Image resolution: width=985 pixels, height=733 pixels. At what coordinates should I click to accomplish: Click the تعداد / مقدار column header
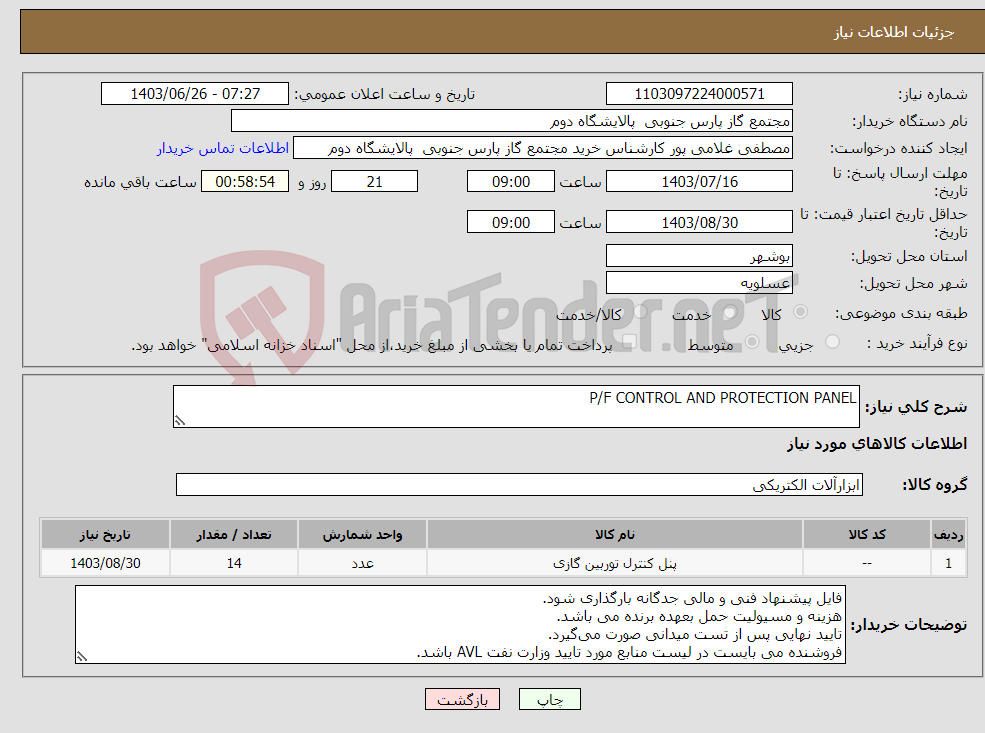tap(234, 535)
